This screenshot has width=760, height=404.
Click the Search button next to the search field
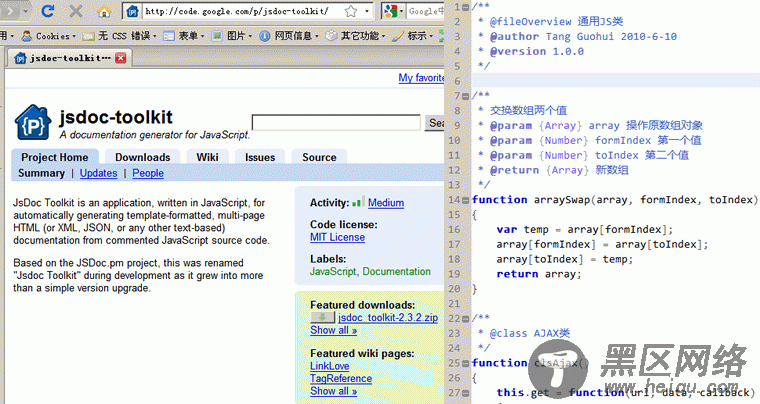click(x=435, y=123)
